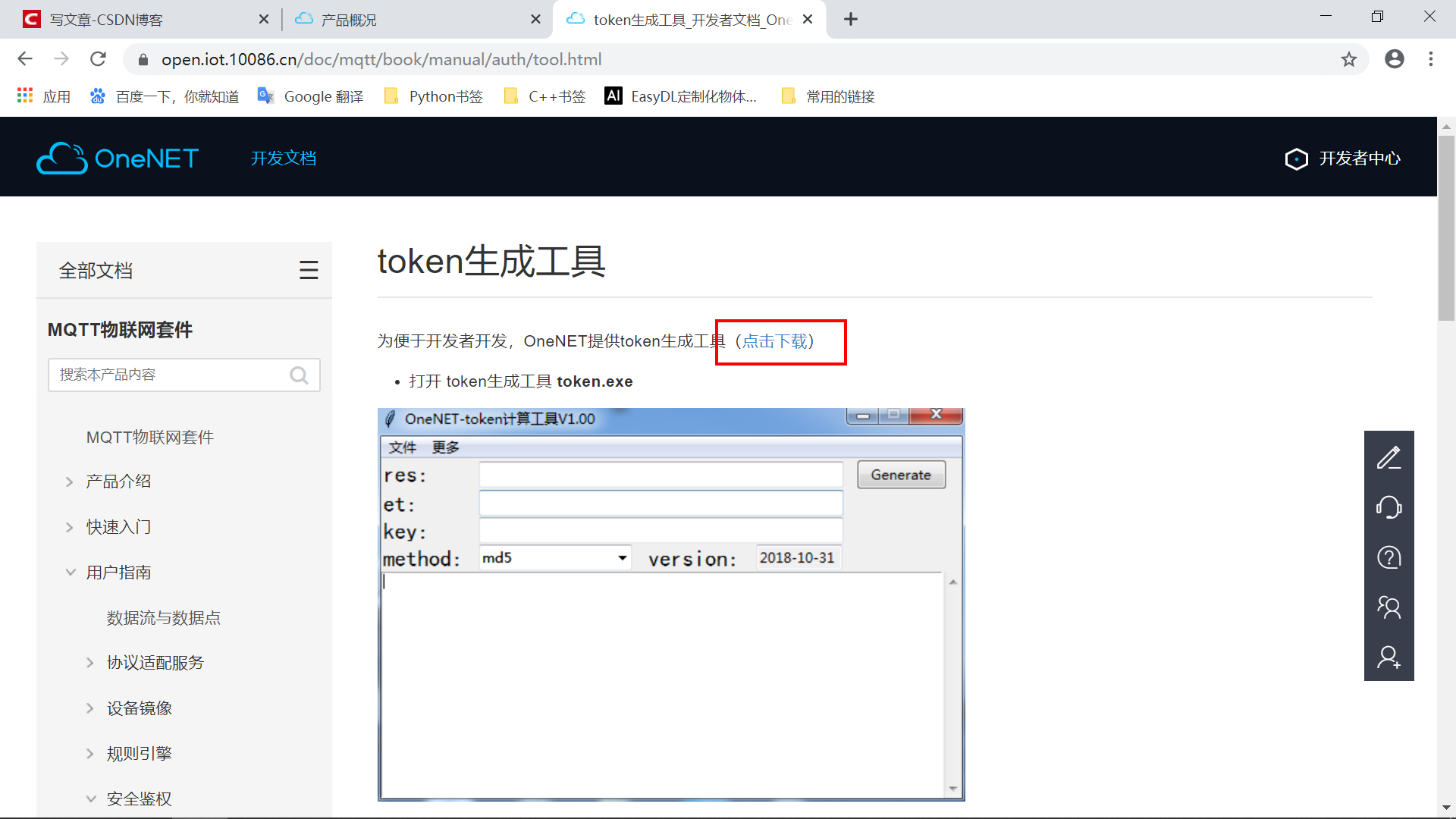Go to 开发者中心
The height and width of the screenshot is (819, 1456).
[x=1343, y=158]
